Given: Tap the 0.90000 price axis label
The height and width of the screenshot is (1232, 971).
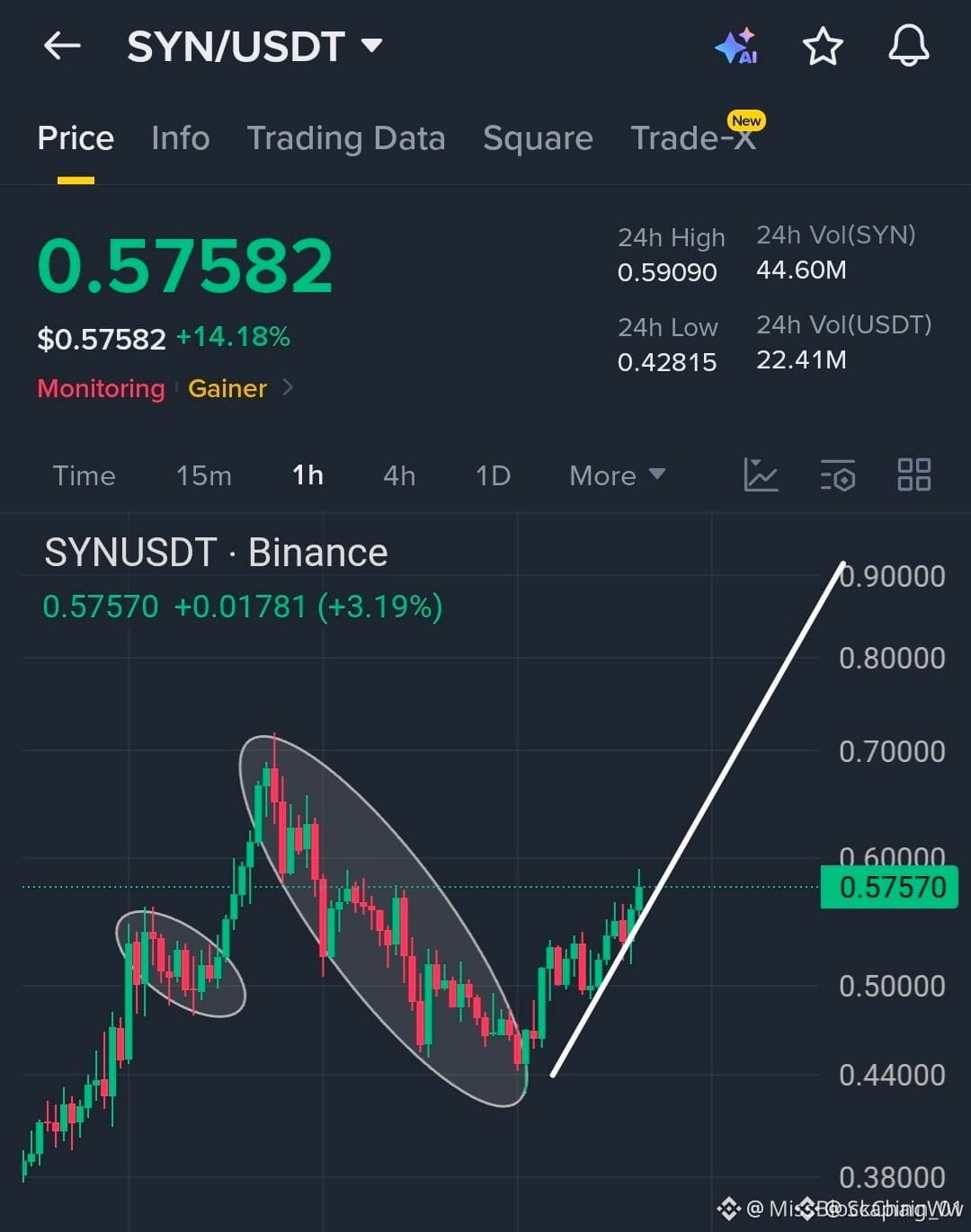Looking at the screenshot, I should [x=892, y=576].
